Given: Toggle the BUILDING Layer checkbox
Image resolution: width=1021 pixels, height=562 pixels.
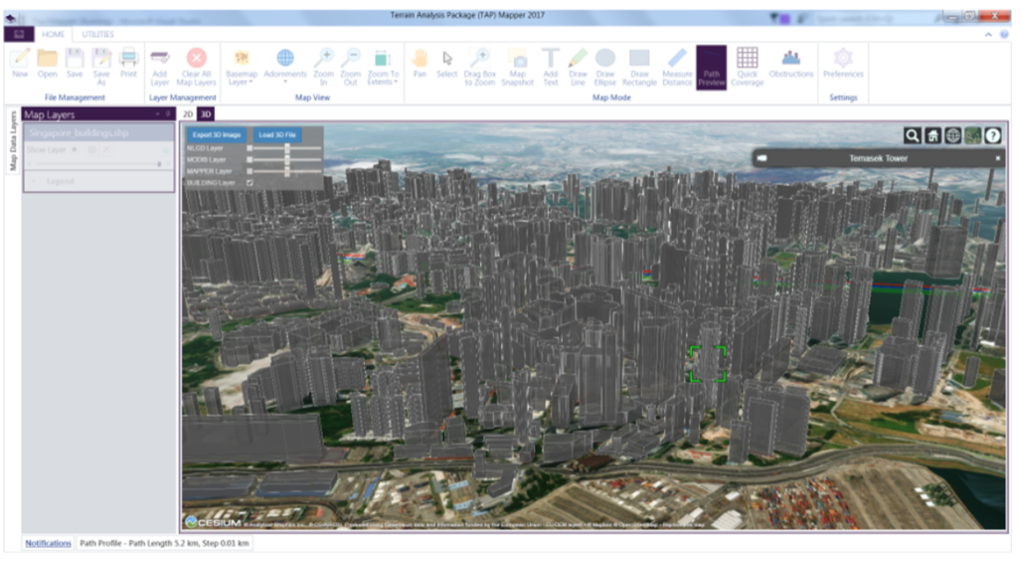Looking at the screenshot, I should pos(250,183).
